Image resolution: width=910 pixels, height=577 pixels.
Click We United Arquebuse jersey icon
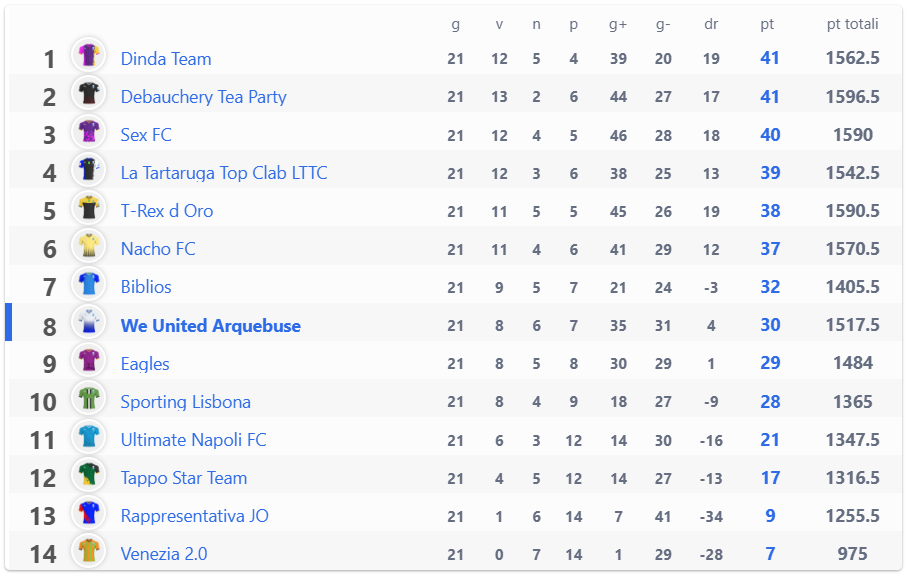(x=89, y=322)
